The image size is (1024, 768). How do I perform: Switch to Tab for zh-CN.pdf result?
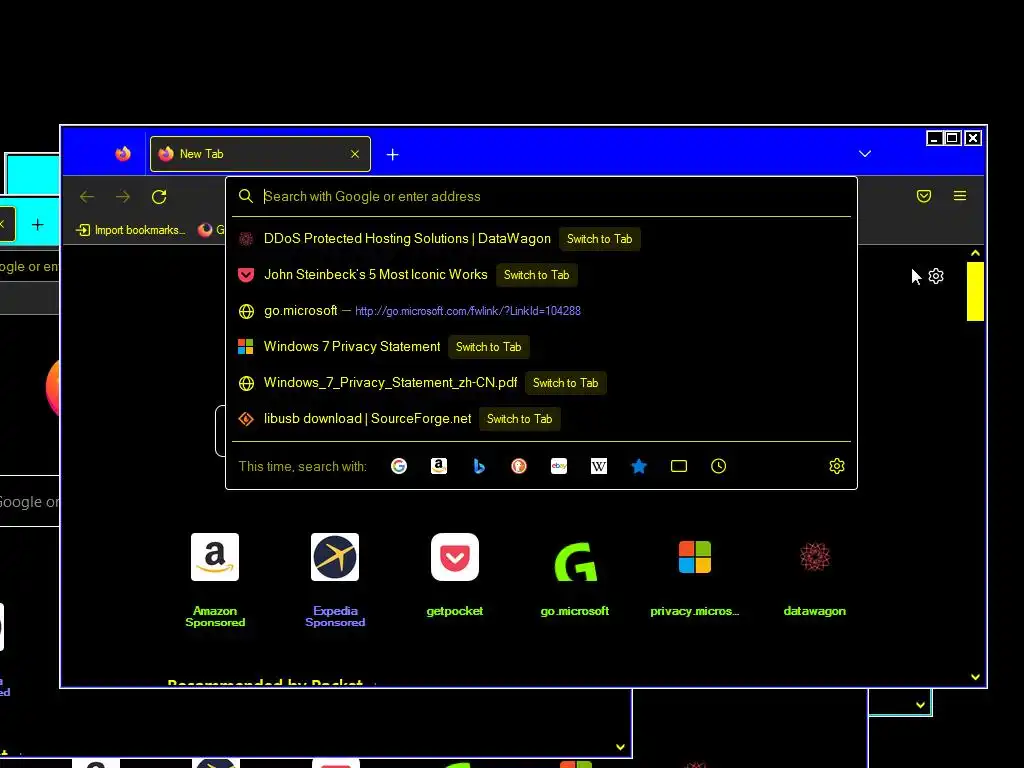tap(566, 383)
